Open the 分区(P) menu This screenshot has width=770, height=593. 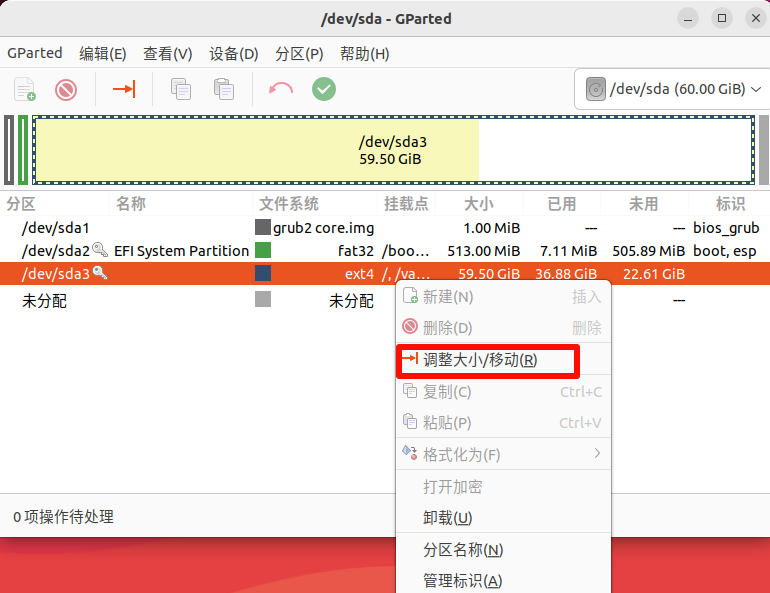point(299,53)
